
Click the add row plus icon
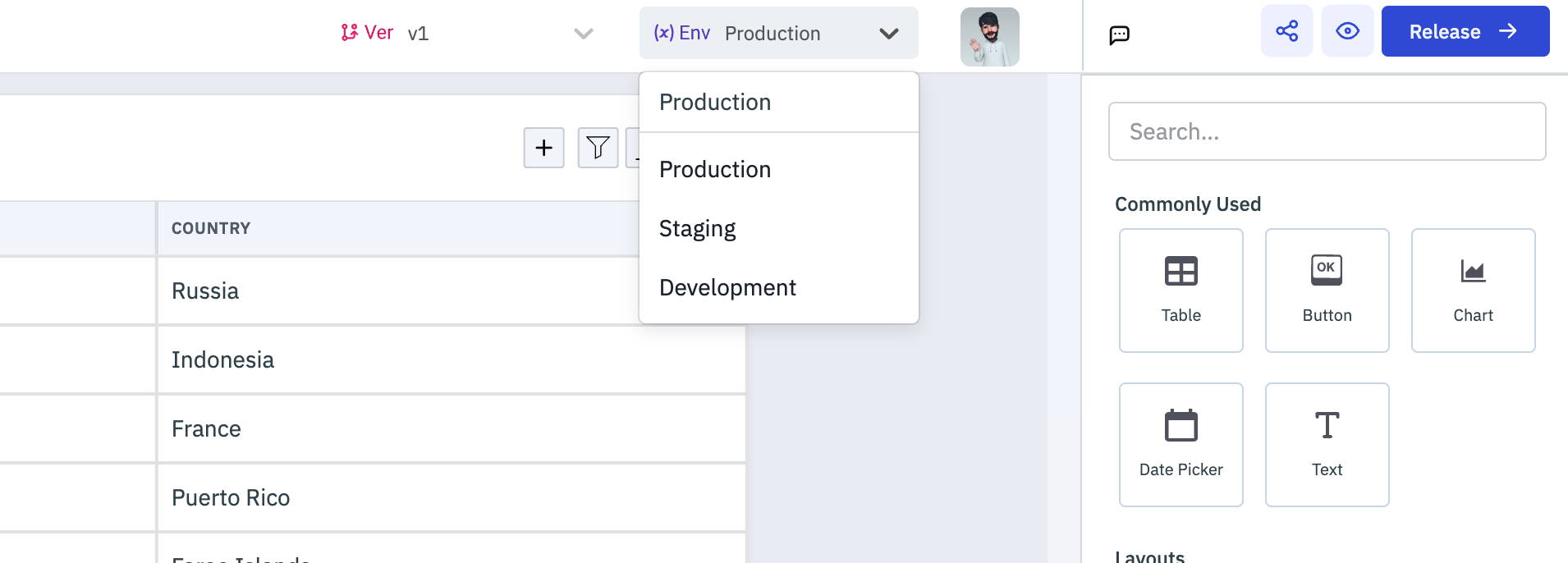[543, 148]
